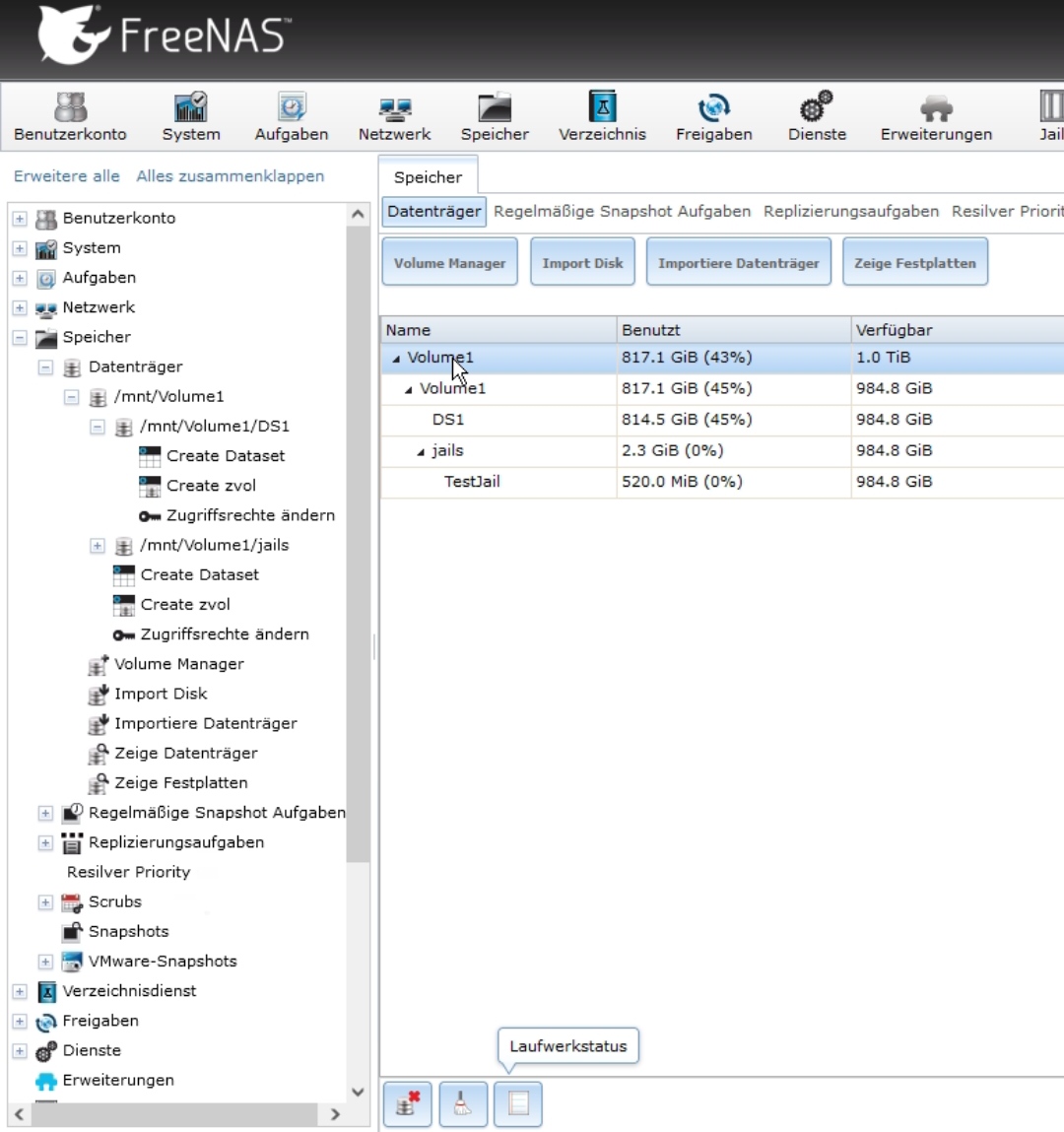
Task: Select the TestJail row in the table
Action: coord(722,482)
